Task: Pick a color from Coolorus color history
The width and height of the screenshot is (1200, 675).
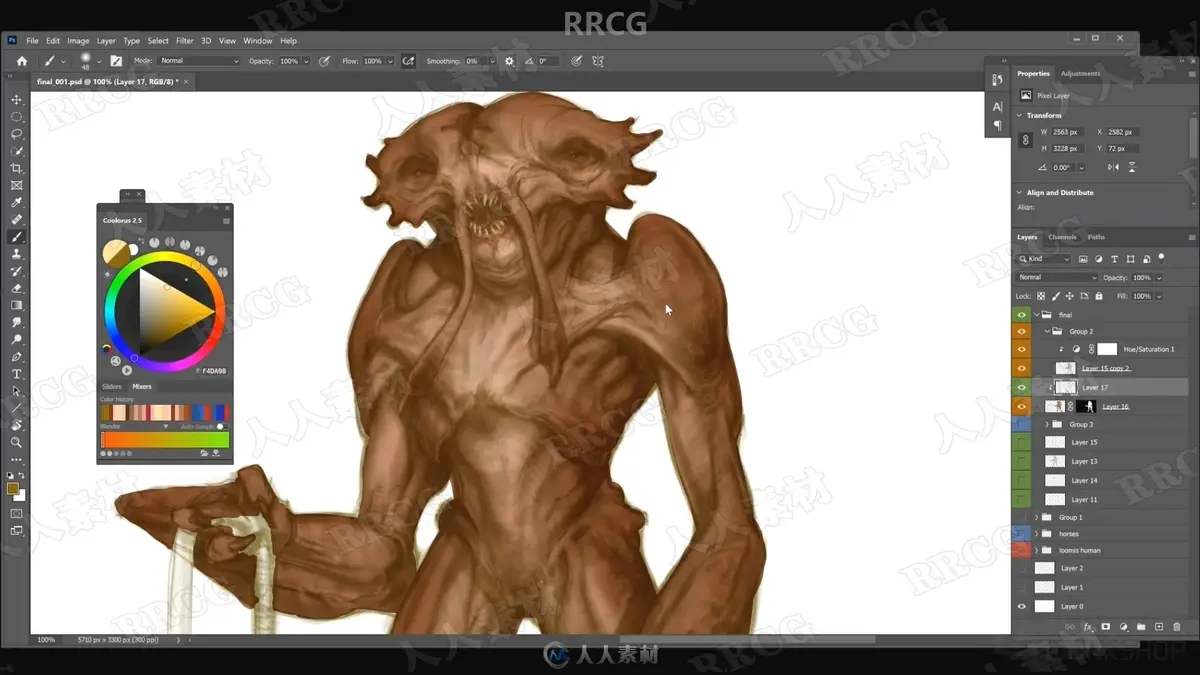Action: 165,412
